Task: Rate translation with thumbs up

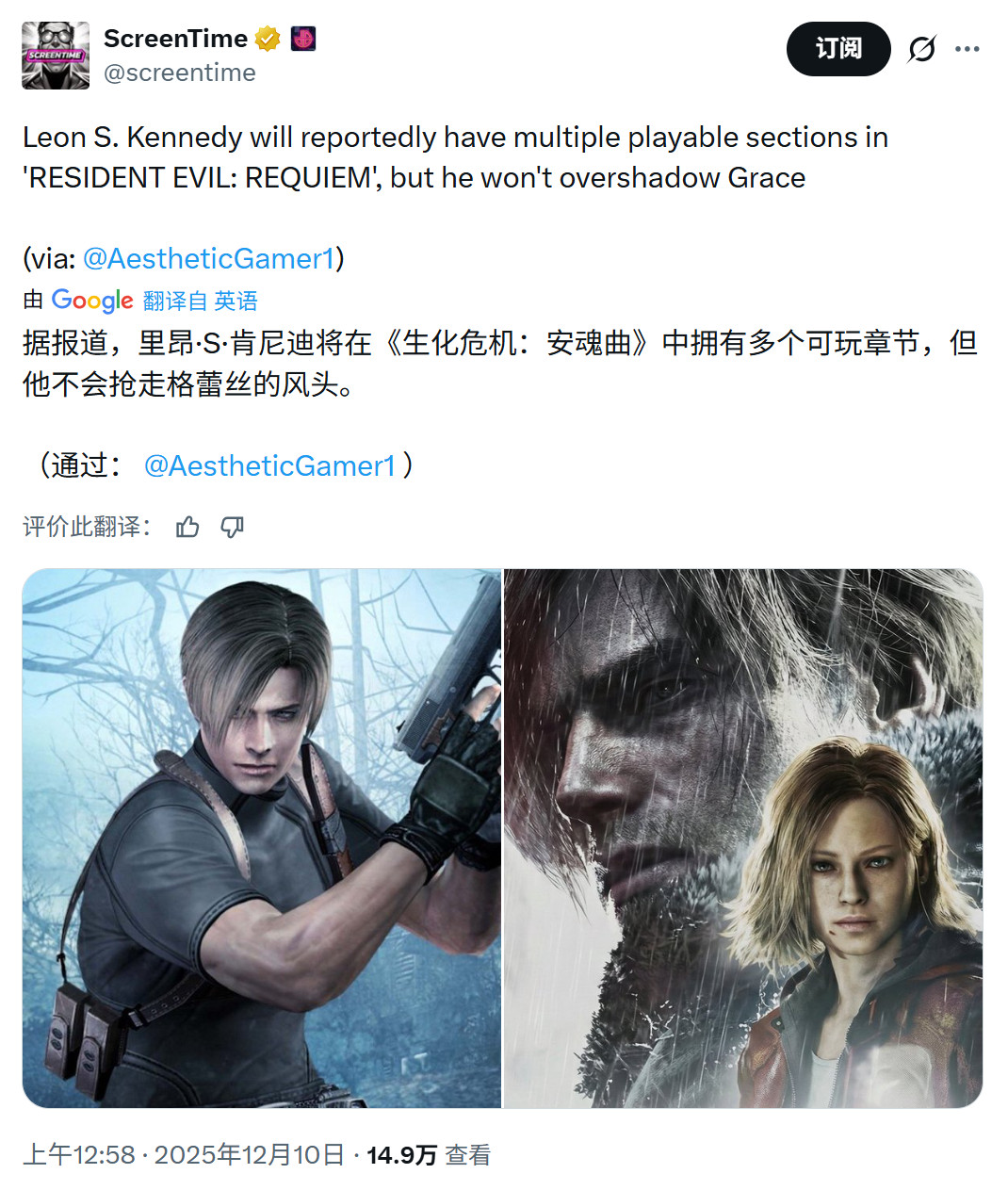Action: (187, 527)
